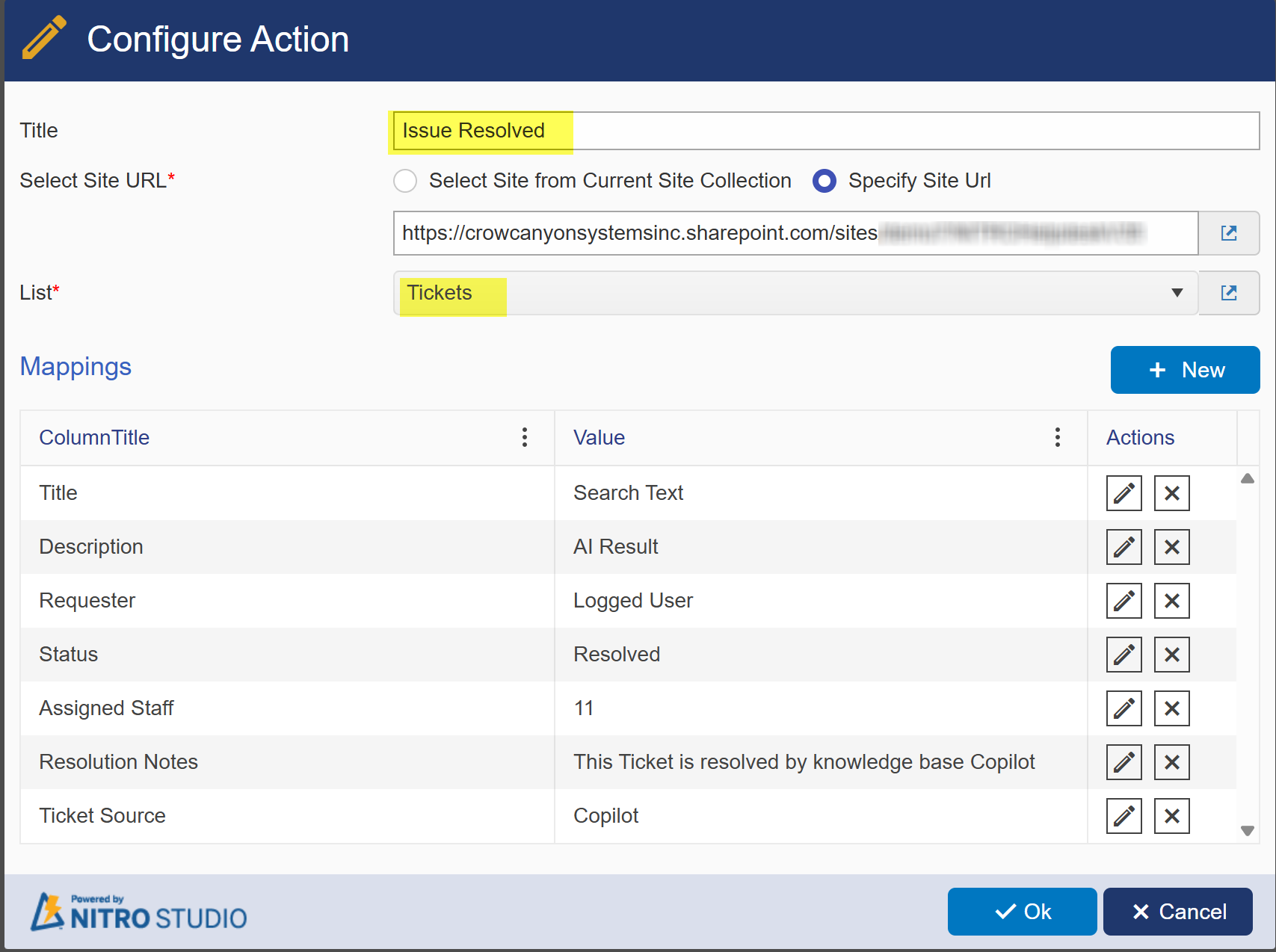Open ColumnTitle column options menu

point(525,437)
